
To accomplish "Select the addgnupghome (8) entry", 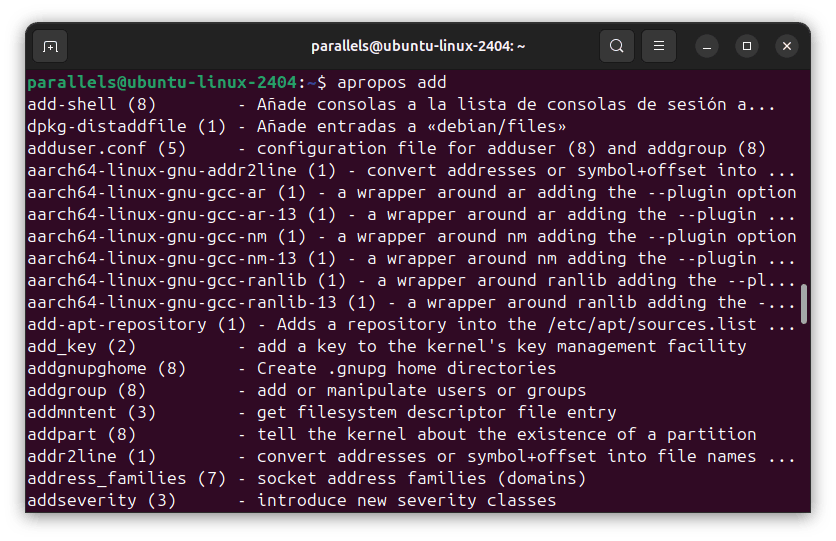I will click(292, 368).
